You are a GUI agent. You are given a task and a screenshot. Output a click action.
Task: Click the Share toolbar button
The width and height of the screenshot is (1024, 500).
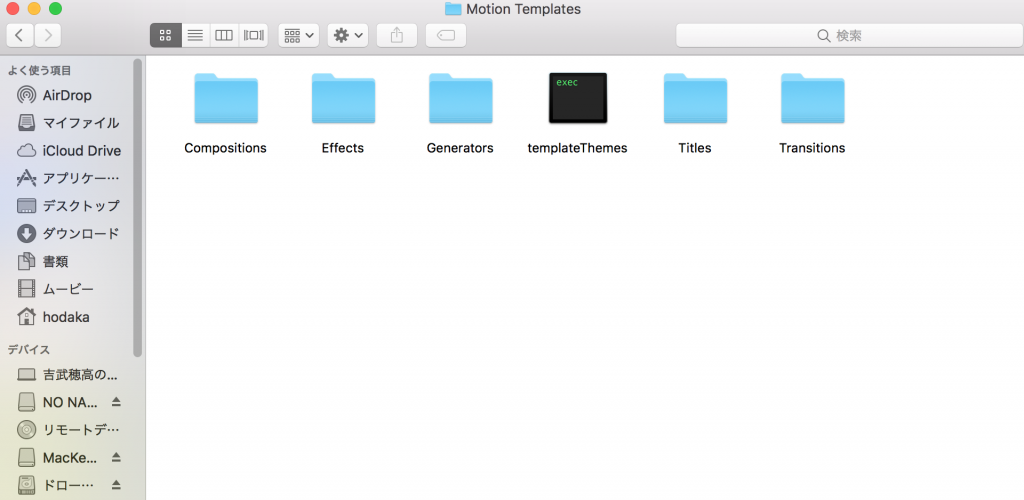coord(397,35)
